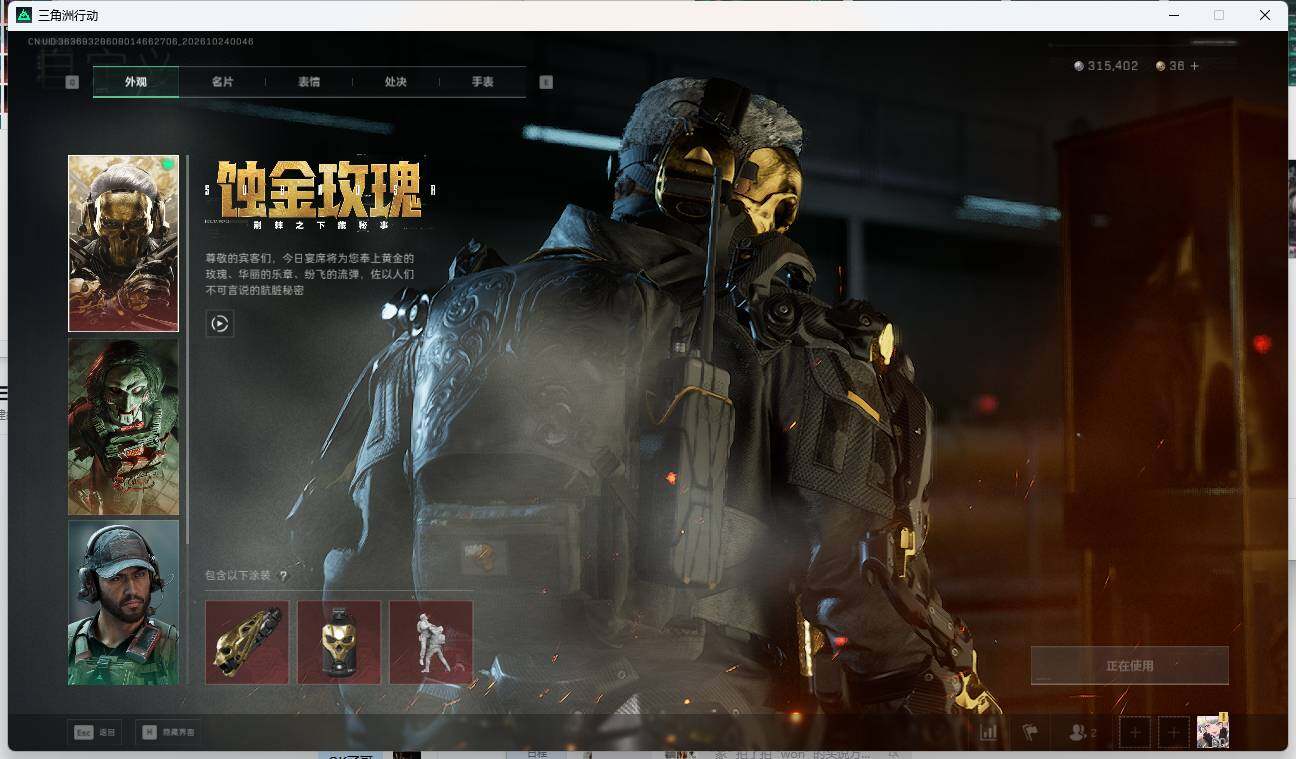Image resolution: width=1296 pixels, height=759 pixels.
Task: Click the E key next-tab icon
Action: click(x=546, y=82)
